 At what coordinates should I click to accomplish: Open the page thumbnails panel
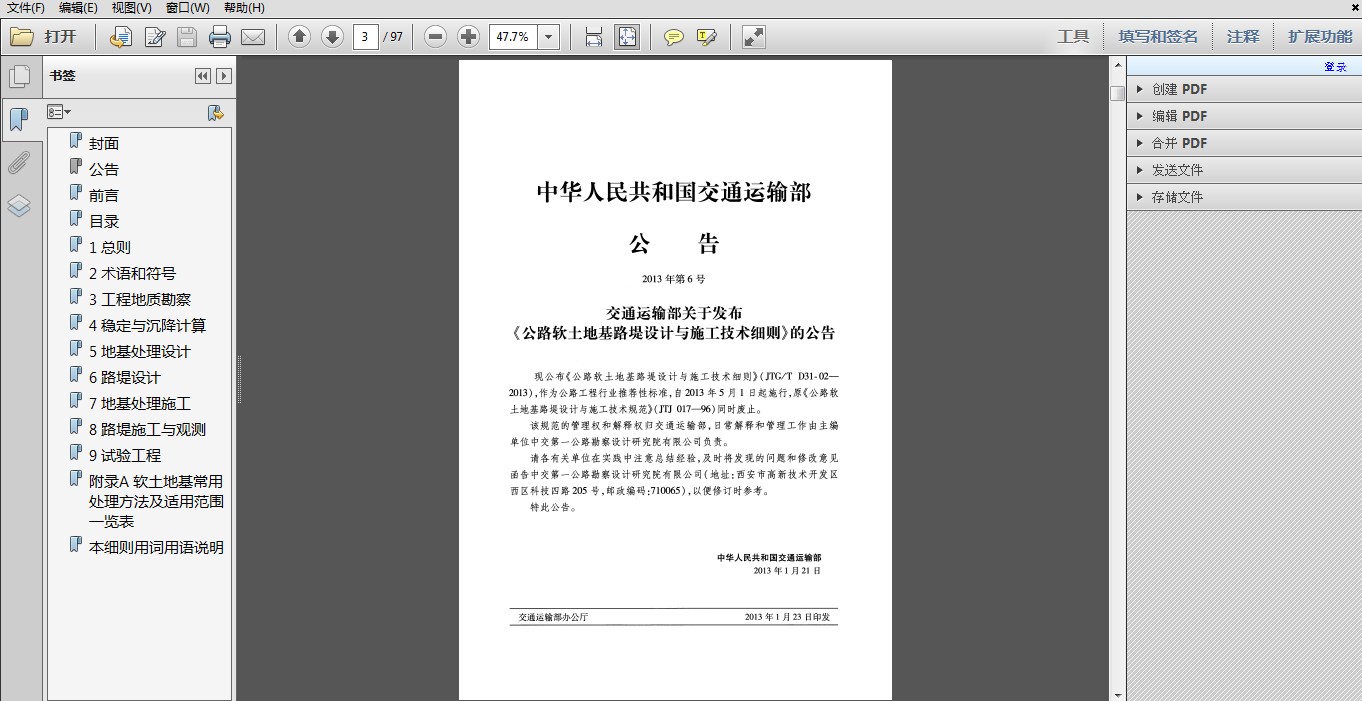point(19,76)
